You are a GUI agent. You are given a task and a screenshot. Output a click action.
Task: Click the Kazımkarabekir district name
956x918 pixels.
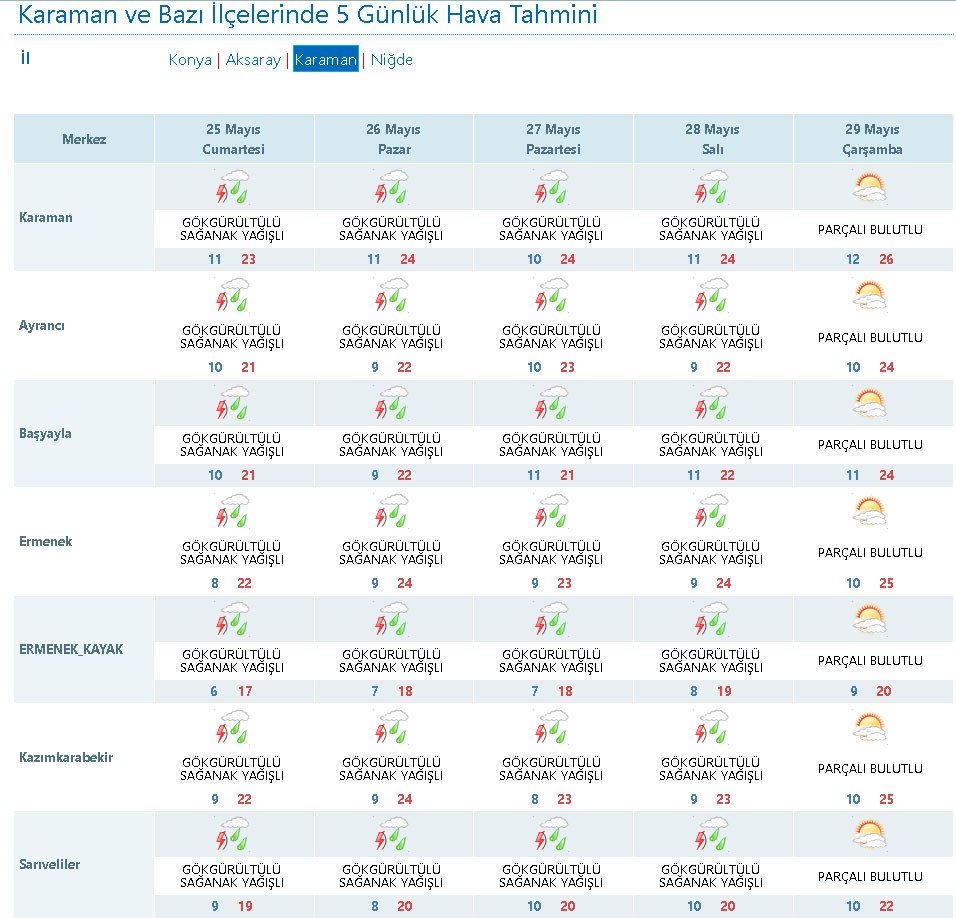click(x=66, y=758)
